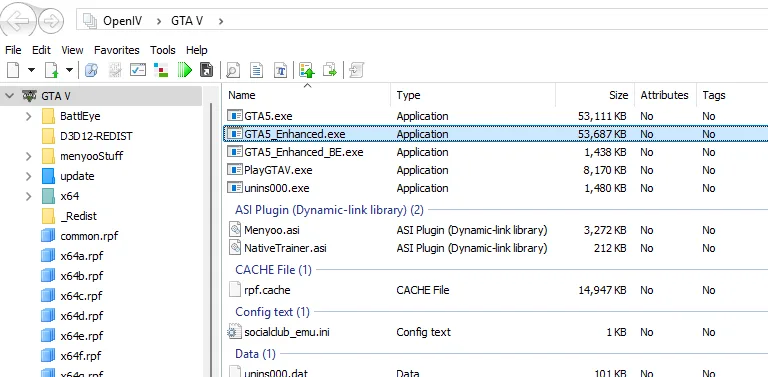Click the Config text (1) group header
Image resolution: width=768 pixels, height=377 pixels.
click(x=272, y=312)
